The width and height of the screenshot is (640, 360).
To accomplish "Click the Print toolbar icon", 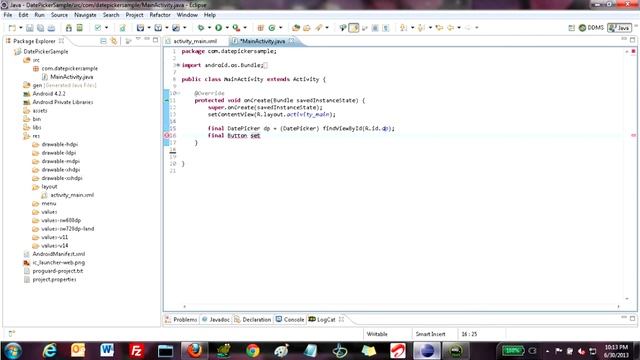I will tap(51, 28).
